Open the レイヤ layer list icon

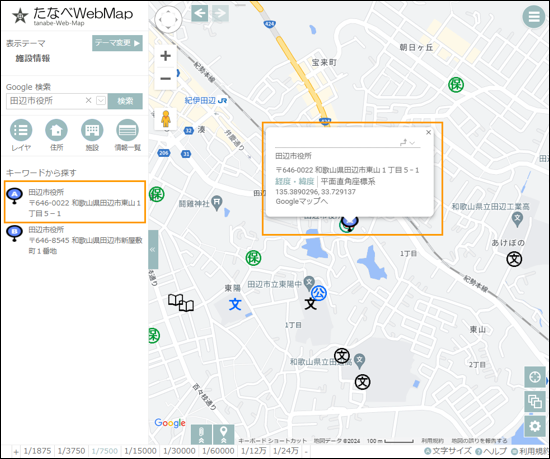(21, 135)
